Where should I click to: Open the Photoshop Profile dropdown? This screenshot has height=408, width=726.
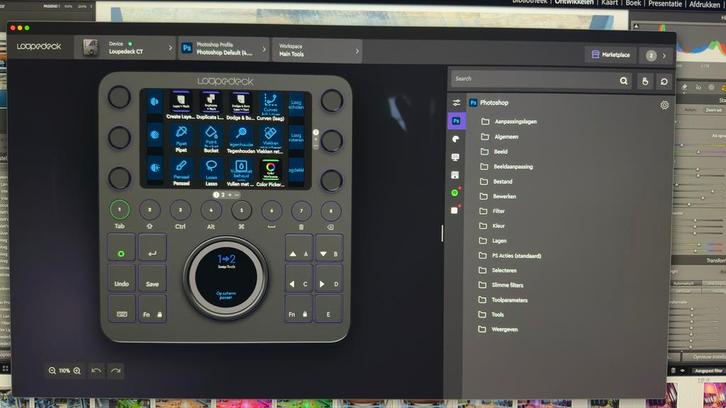[x=224, y=48]
